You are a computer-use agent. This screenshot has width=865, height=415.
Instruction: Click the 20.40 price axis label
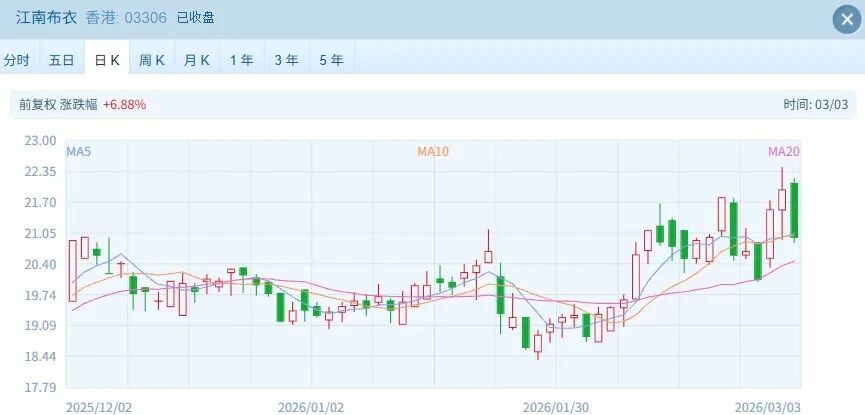coord(40,265)
